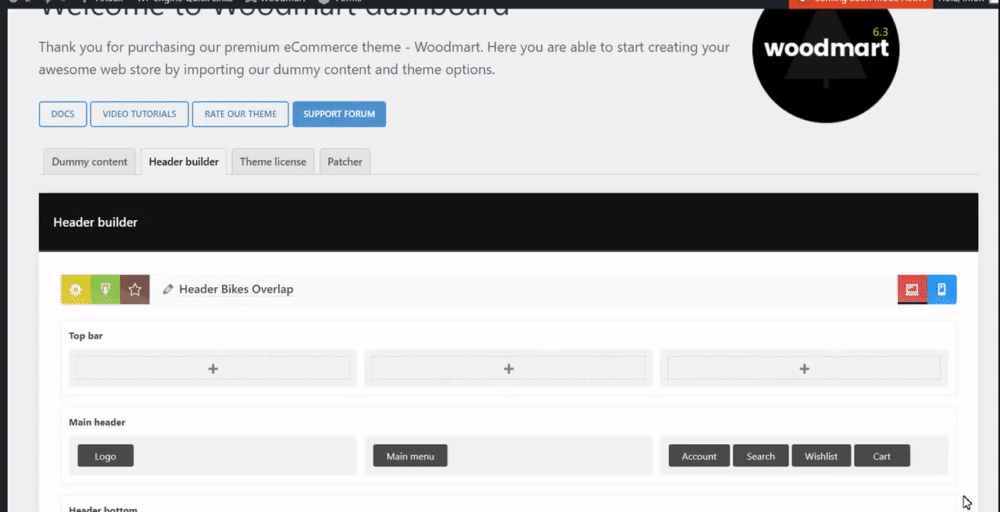
Task: Switch to desktop layout view icon
Action: [912, 289]
